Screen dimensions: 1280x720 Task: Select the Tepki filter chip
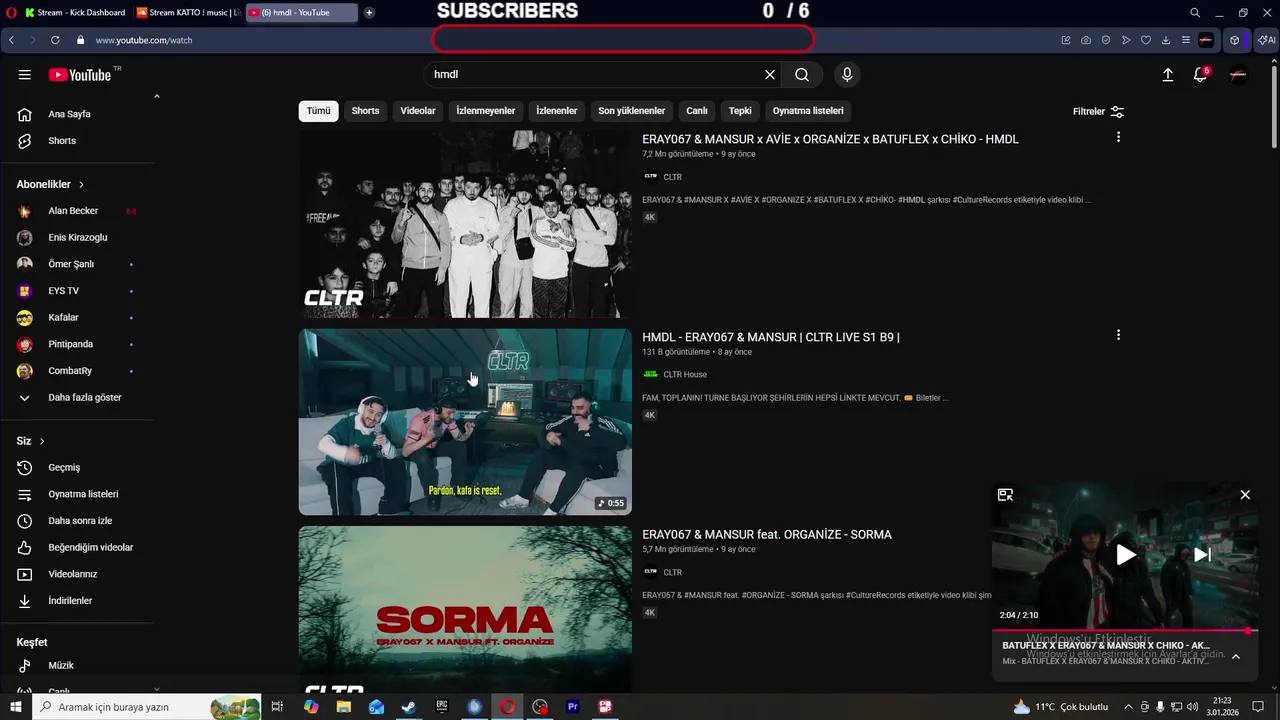740,111
